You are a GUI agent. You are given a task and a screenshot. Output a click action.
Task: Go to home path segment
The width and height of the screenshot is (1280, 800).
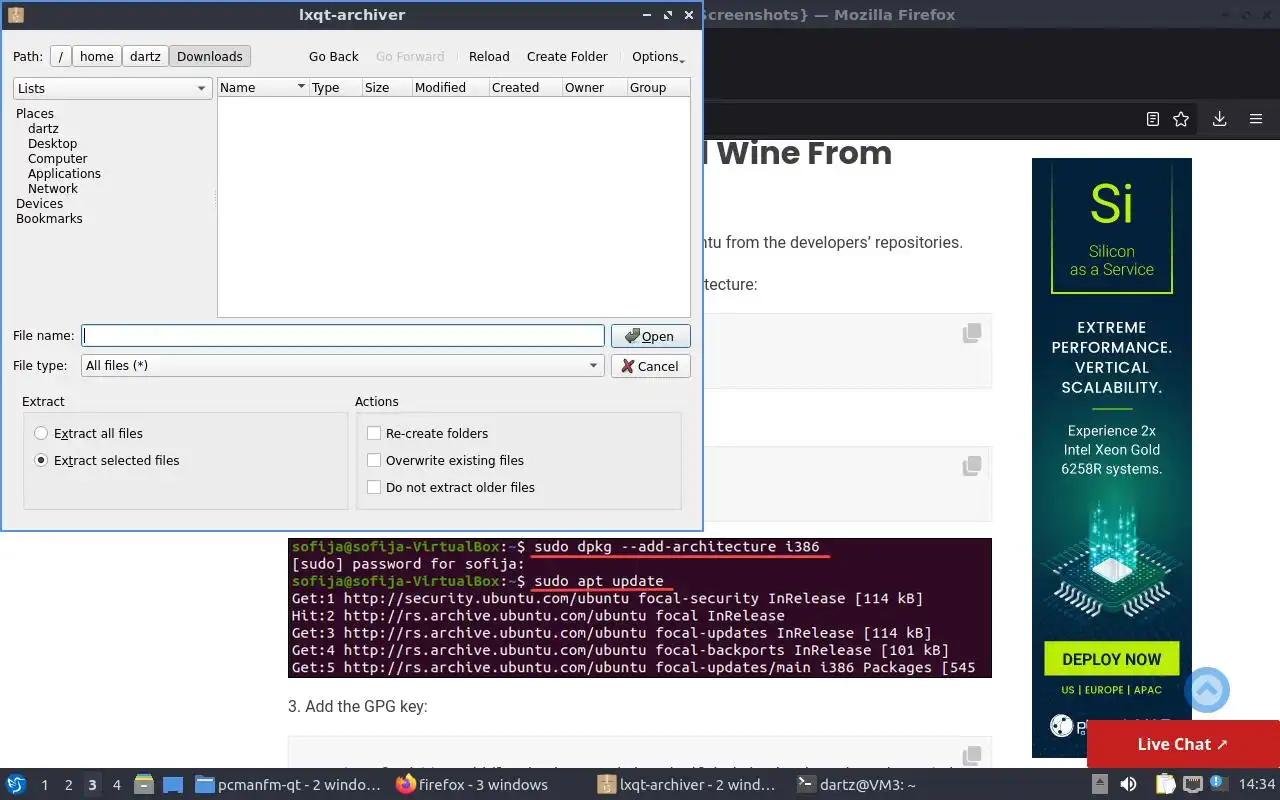coord(97,57)
